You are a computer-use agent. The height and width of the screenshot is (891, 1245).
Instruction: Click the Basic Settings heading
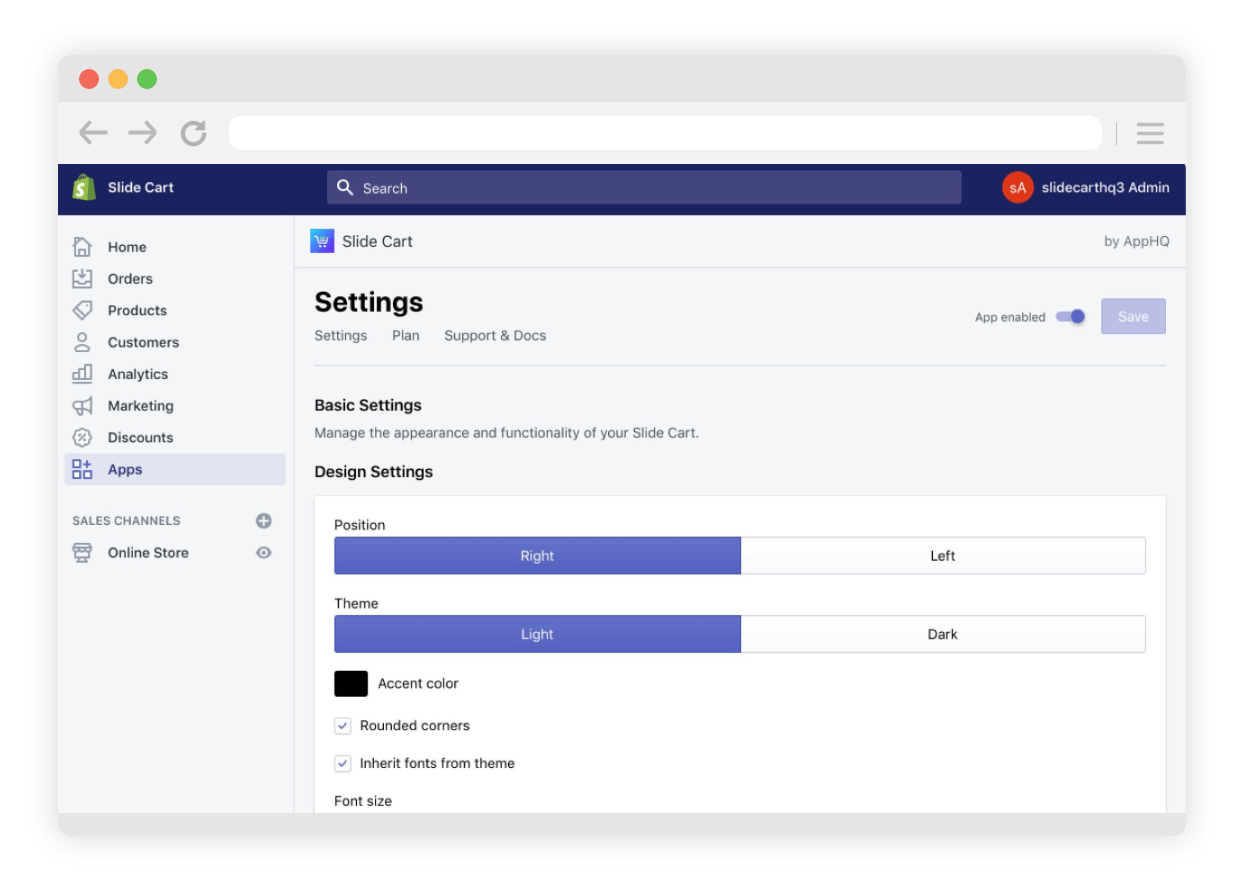click(x=368, y=405)
